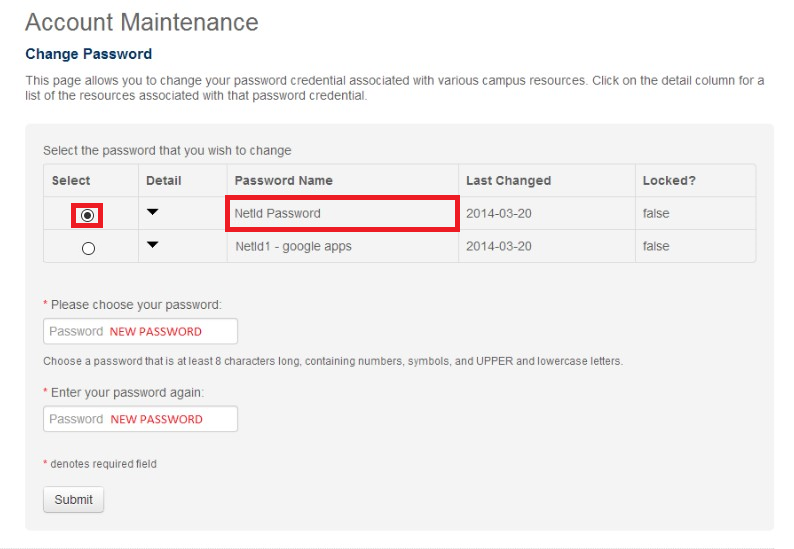The width and height of the screenshot is (794, 549).
Task: Click the Select column header
Action: click(x=71, y=181)
